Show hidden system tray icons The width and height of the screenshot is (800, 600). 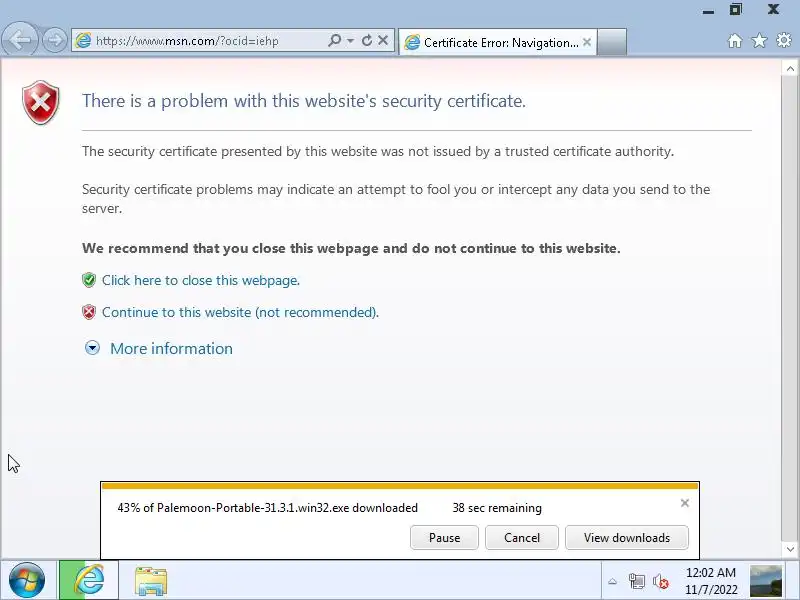pyautogui.click(x=612, y=581)
